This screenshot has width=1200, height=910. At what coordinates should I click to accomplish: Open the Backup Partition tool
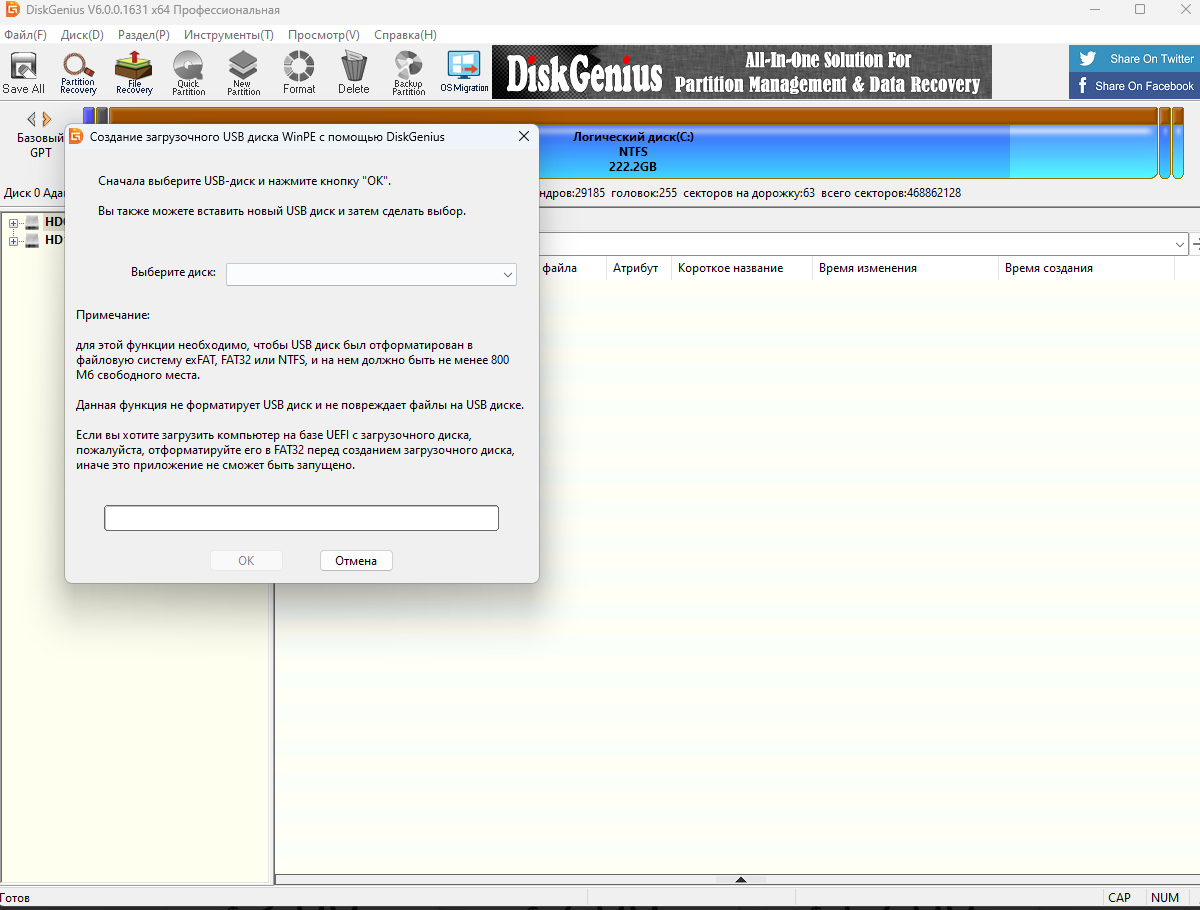tap(408, 73)
